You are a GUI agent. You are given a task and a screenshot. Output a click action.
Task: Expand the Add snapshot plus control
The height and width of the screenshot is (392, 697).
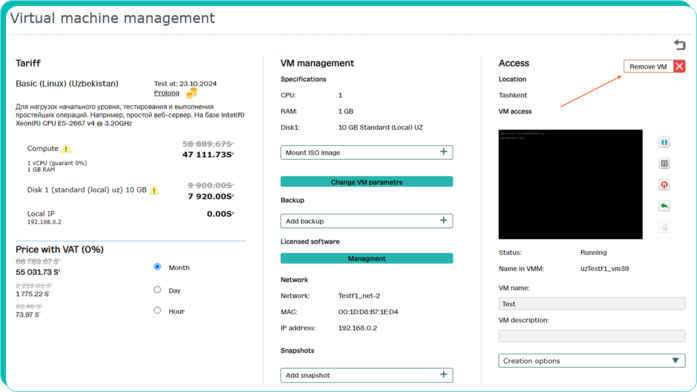point(443,375)
